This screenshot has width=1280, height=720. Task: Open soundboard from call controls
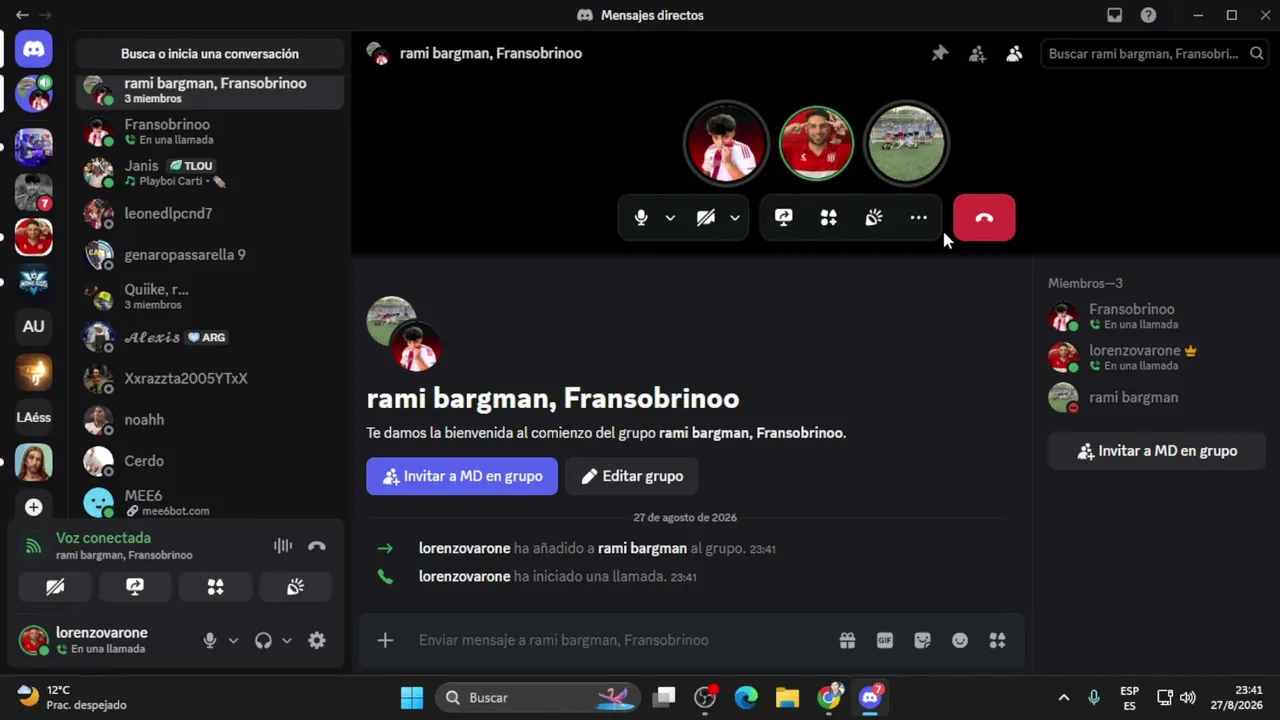click(x=874, y=218)
